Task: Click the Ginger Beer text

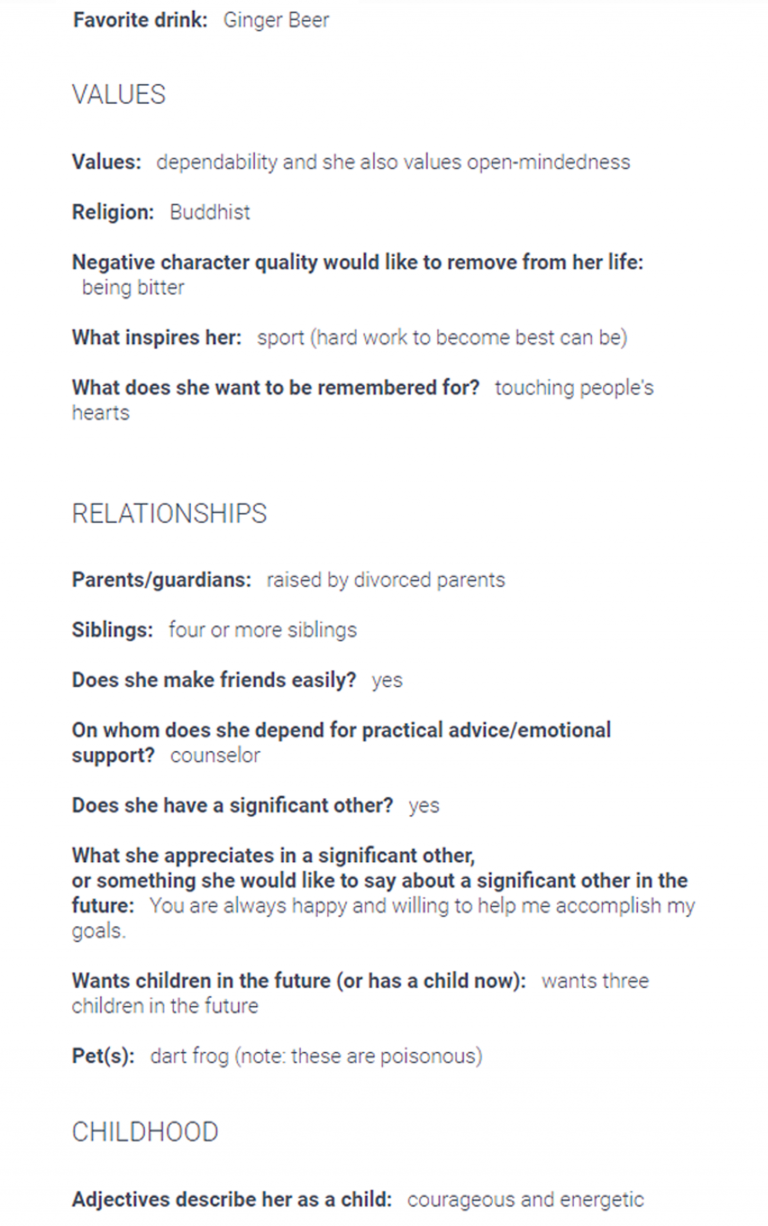Action: click(276, 20)
